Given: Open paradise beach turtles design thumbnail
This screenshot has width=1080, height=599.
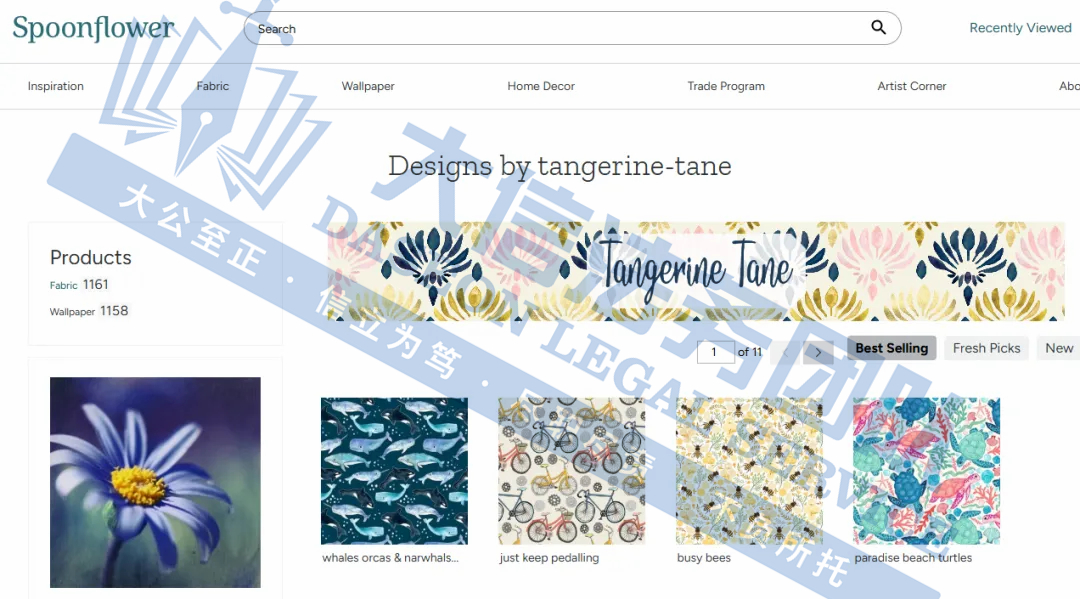Looking at the screenshot, I should tap(926, 471).
